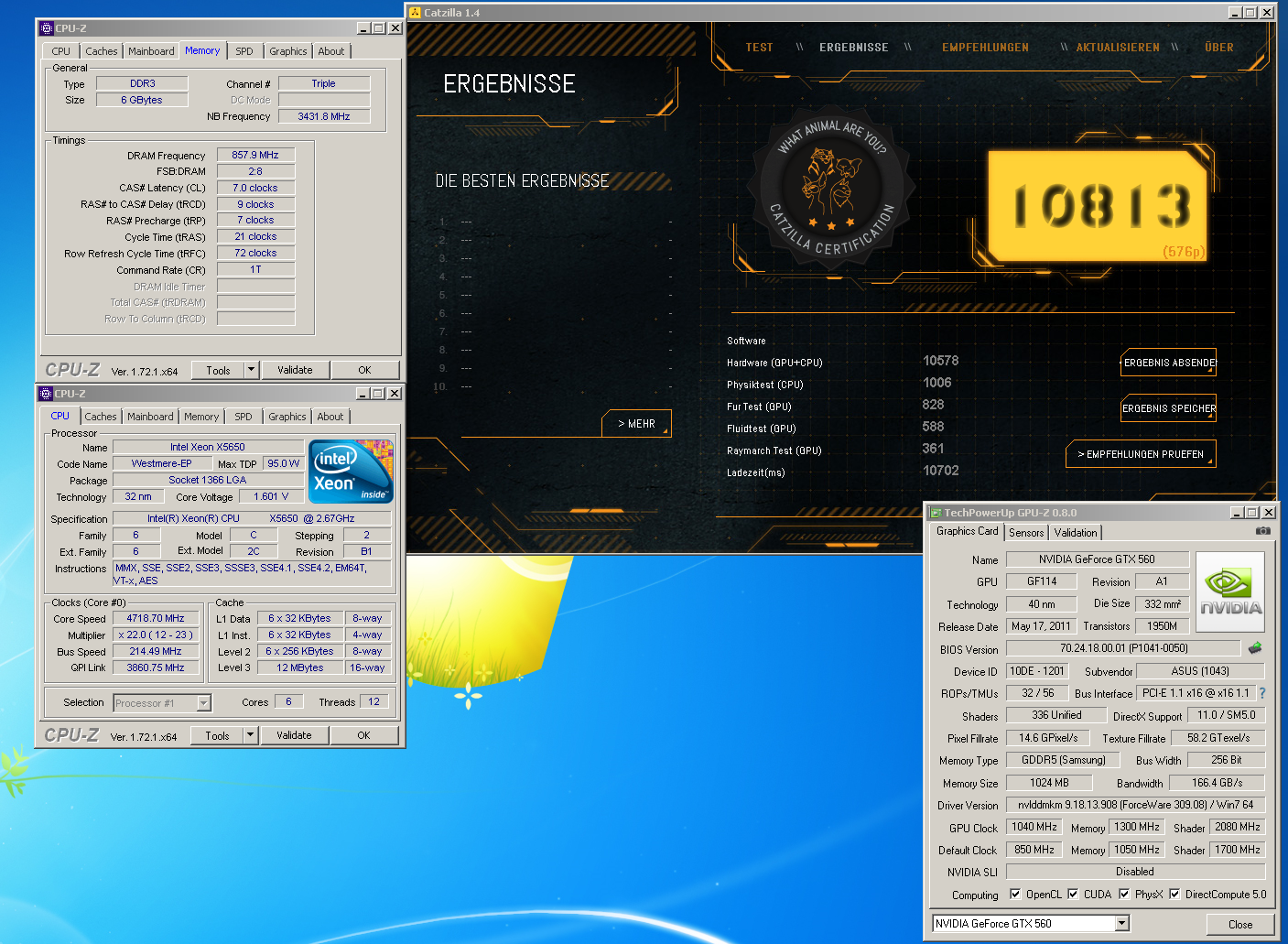Open the NVIDIA GeForce GTX 560 dropdown
1288x944 pixels.
1122,924
